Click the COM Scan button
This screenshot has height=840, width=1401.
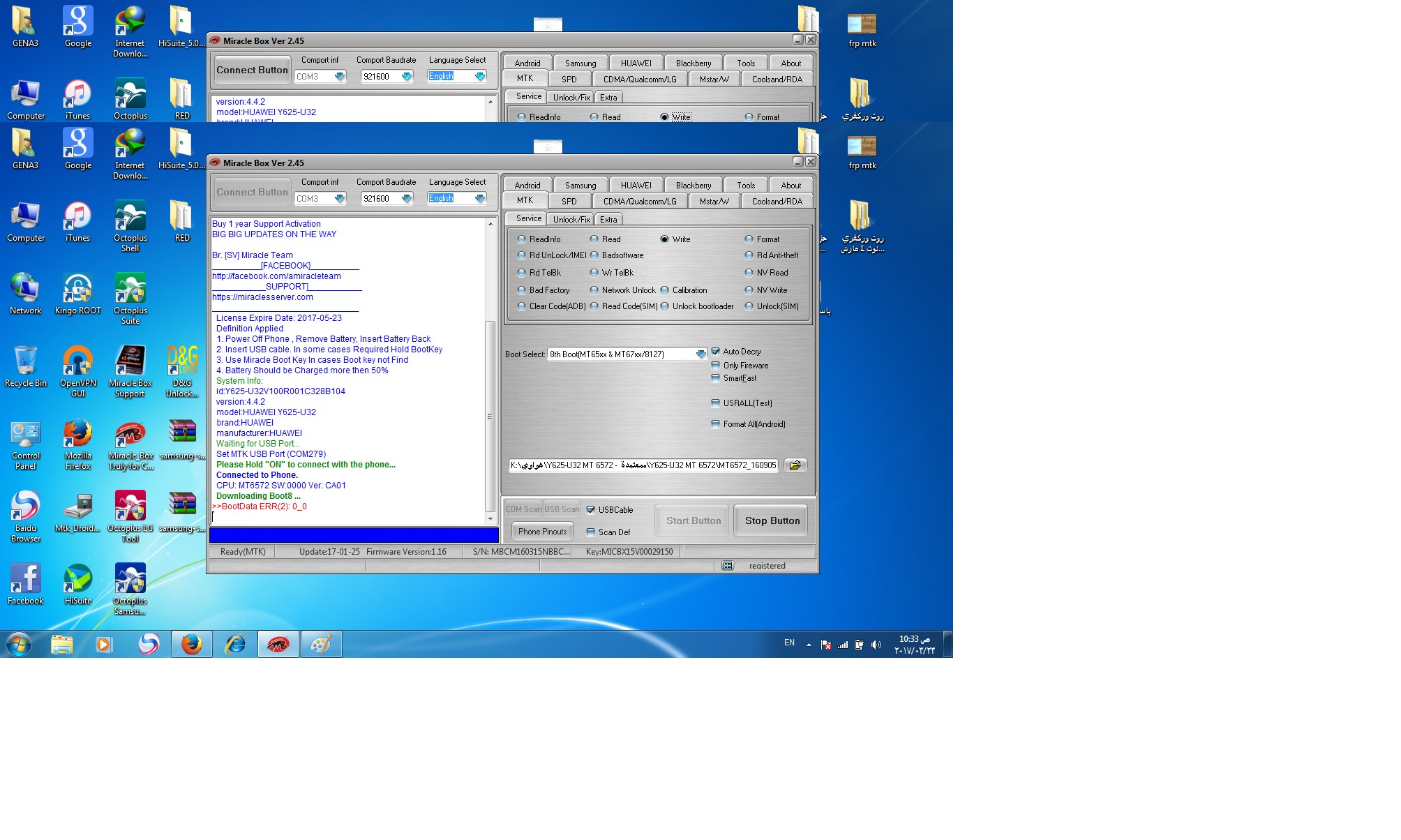(x=523, y=509)
